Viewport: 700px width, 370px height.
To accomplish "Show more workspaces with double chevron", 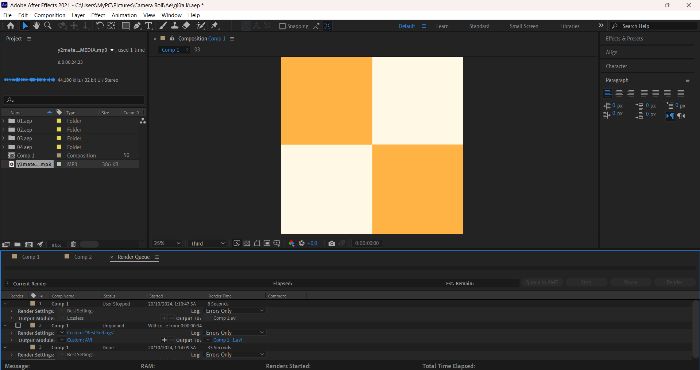I will pos(601,25).
